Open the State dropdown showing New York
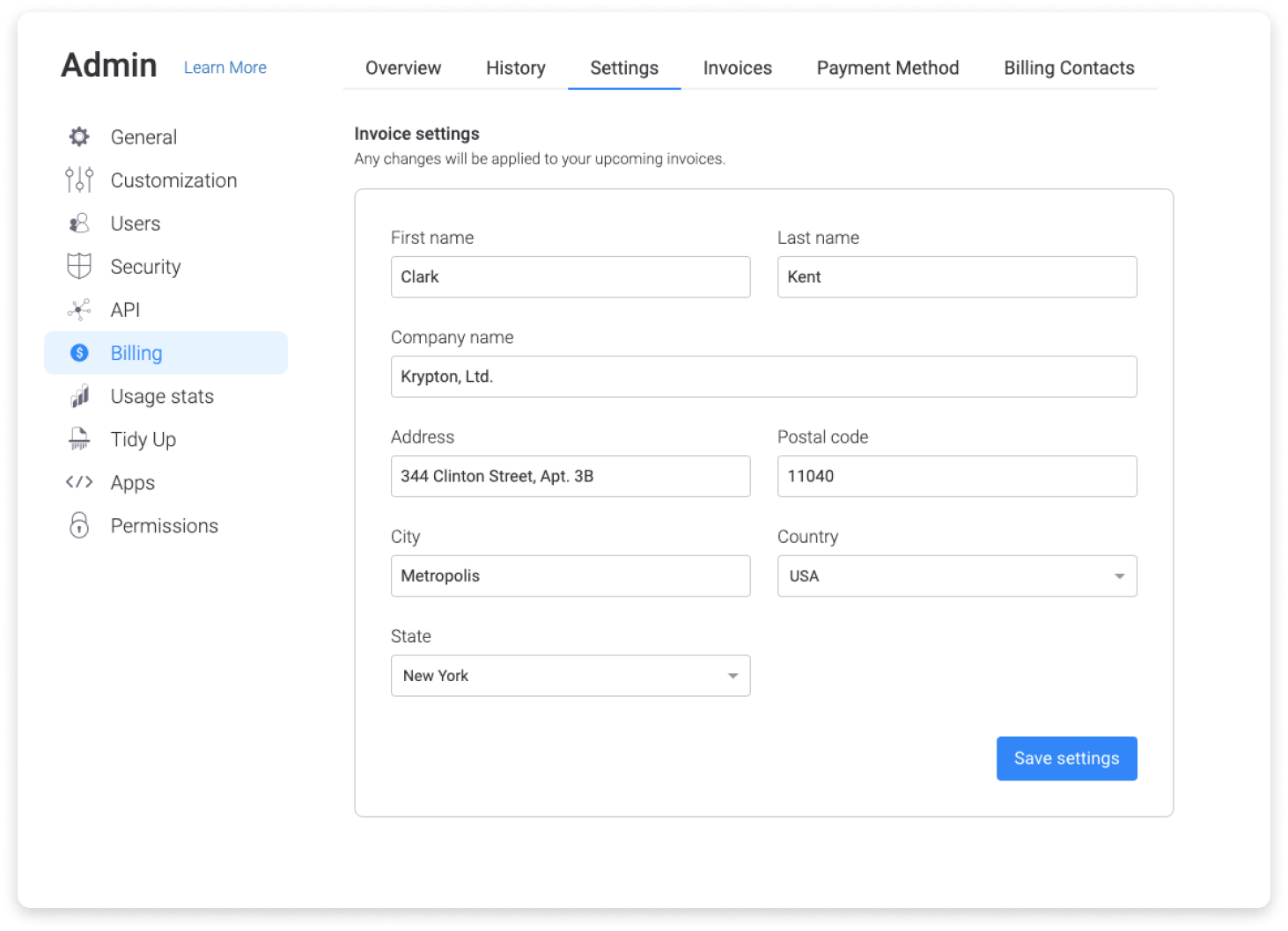Image resolution: width=1288 pixels, height=931 pixels. (x=570, y=676)
